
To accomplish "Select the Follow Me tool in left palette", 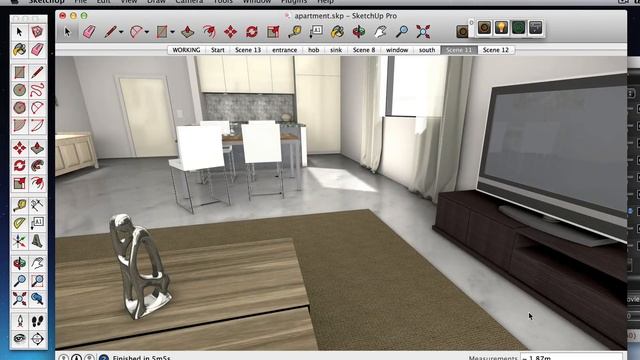I will (x=37, y=165).
